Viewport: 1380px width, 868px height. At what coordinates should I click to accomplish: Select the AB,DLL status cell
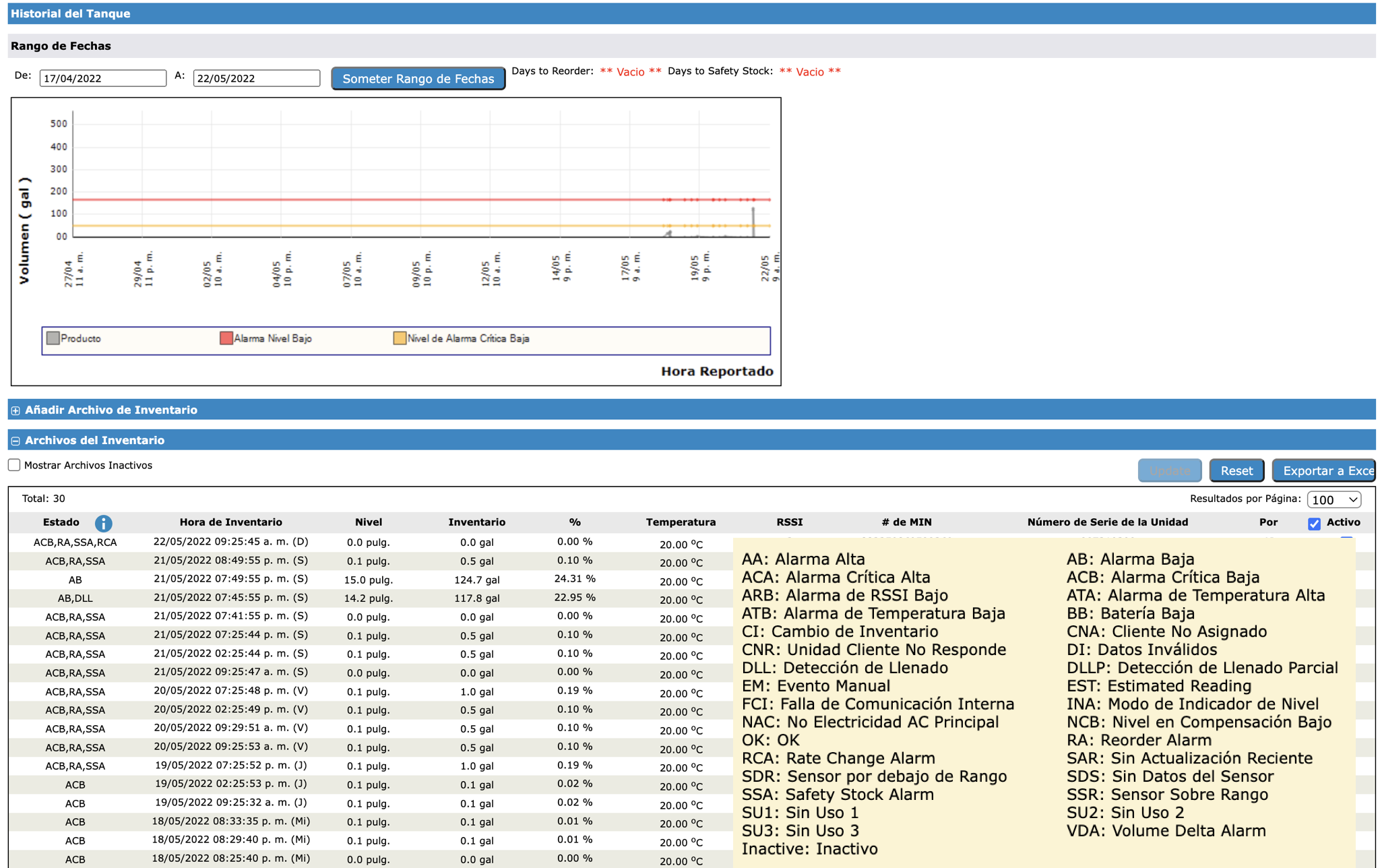pos(75,598)
